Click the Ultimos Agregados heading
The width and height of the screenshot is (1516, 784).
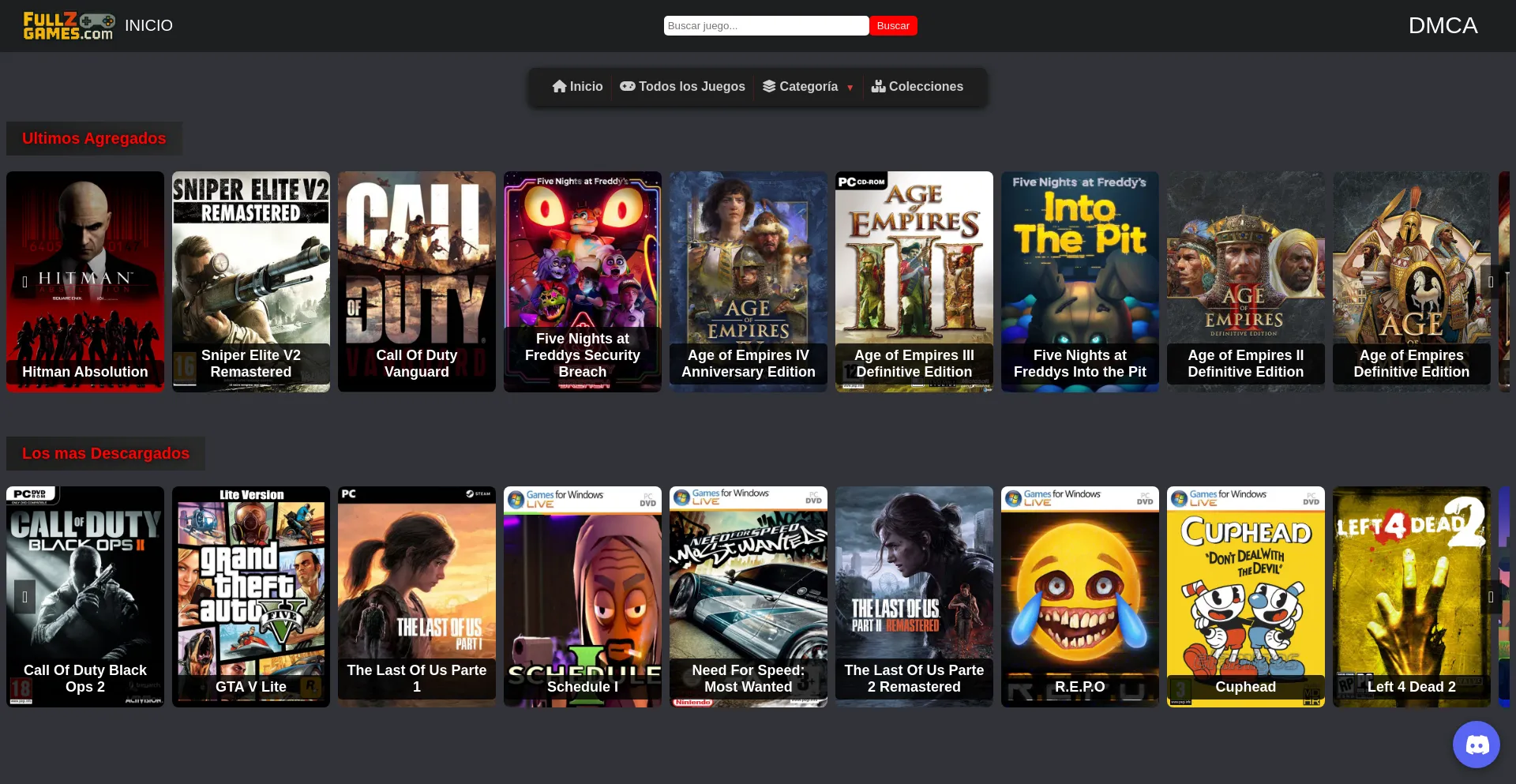94,138
